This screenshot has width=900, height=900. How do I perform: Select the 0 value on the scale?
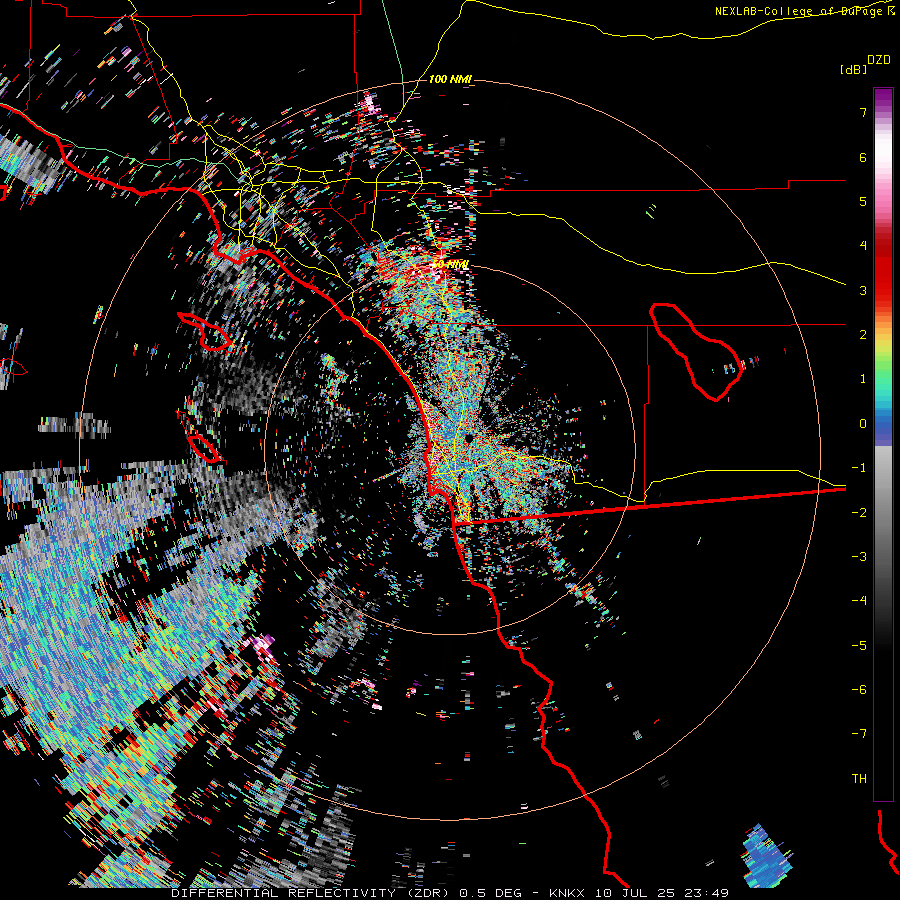tap(863, 424)
